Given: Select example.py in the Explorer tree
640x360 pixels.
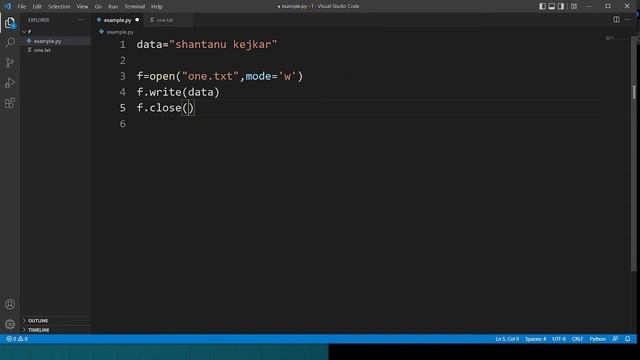Looking at the screenshot, I should point(48,41).
